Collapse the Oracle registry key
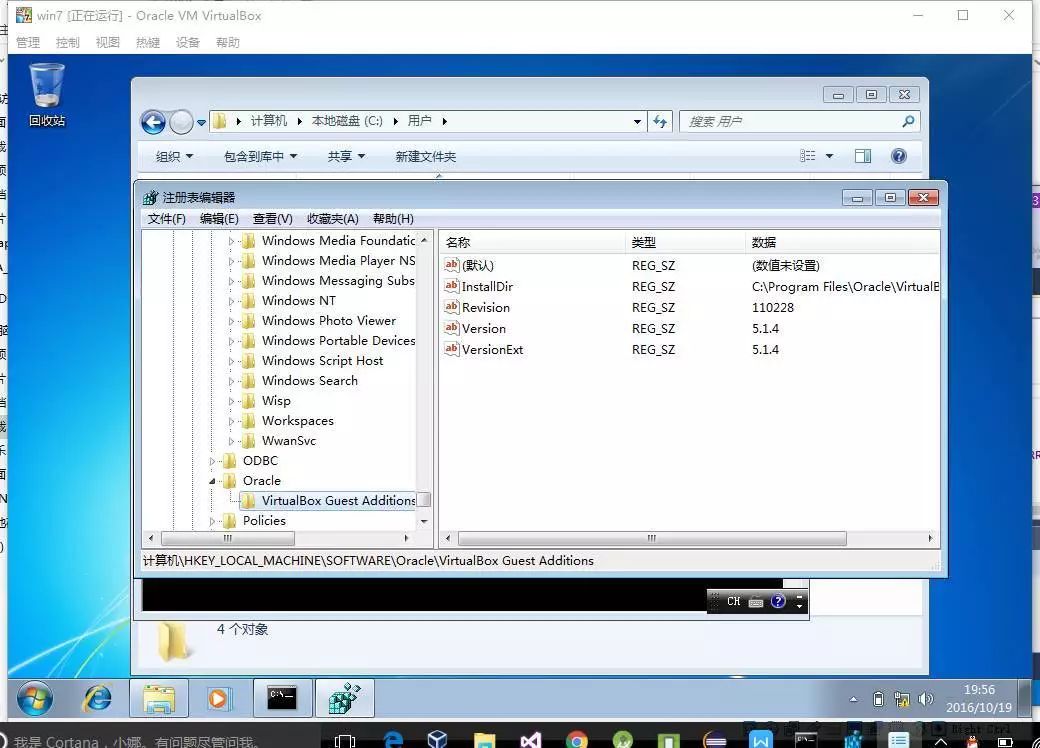The image size is (1040, 748). coord(212,481)
